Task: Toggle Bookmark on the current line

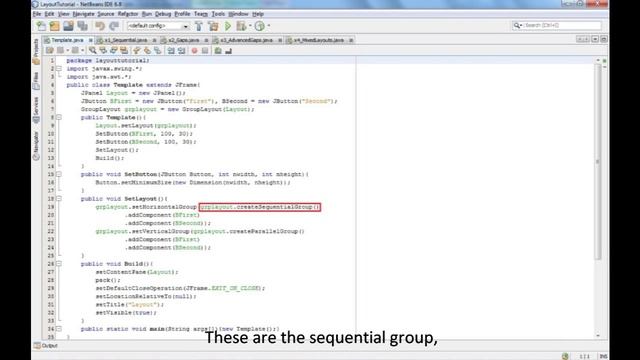Action: click(157, 51)
